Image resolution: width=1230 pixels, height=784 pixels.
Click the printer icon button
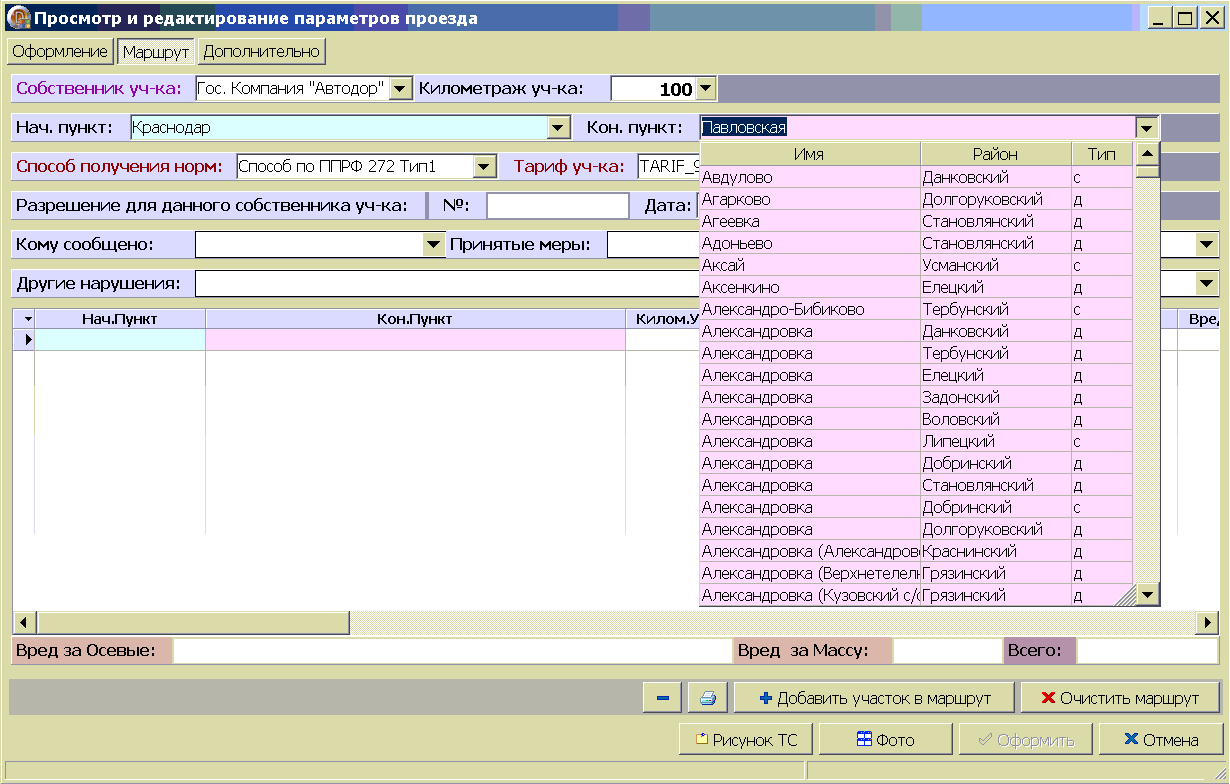pos(708,698)
